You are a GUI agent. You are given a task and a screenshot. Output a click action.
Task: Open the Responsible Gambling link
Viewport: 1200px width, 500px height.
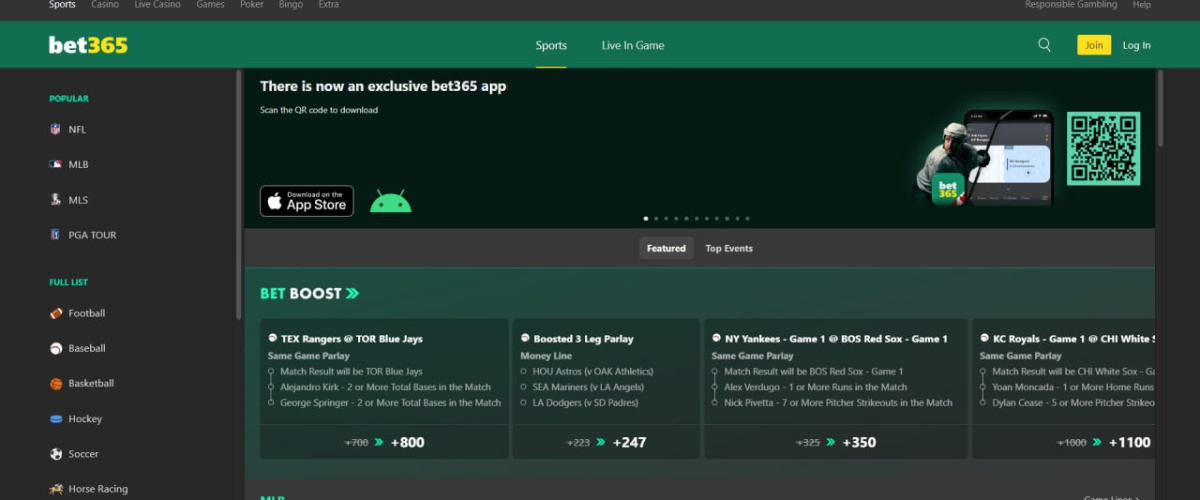[1071, 5]
